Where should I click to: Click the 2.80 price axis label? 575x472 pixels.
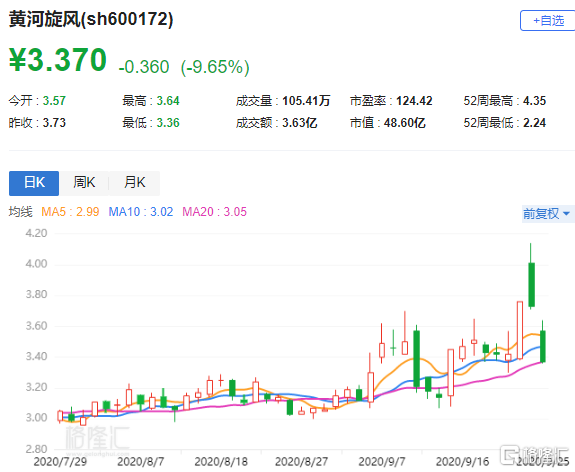coord(36,449)
